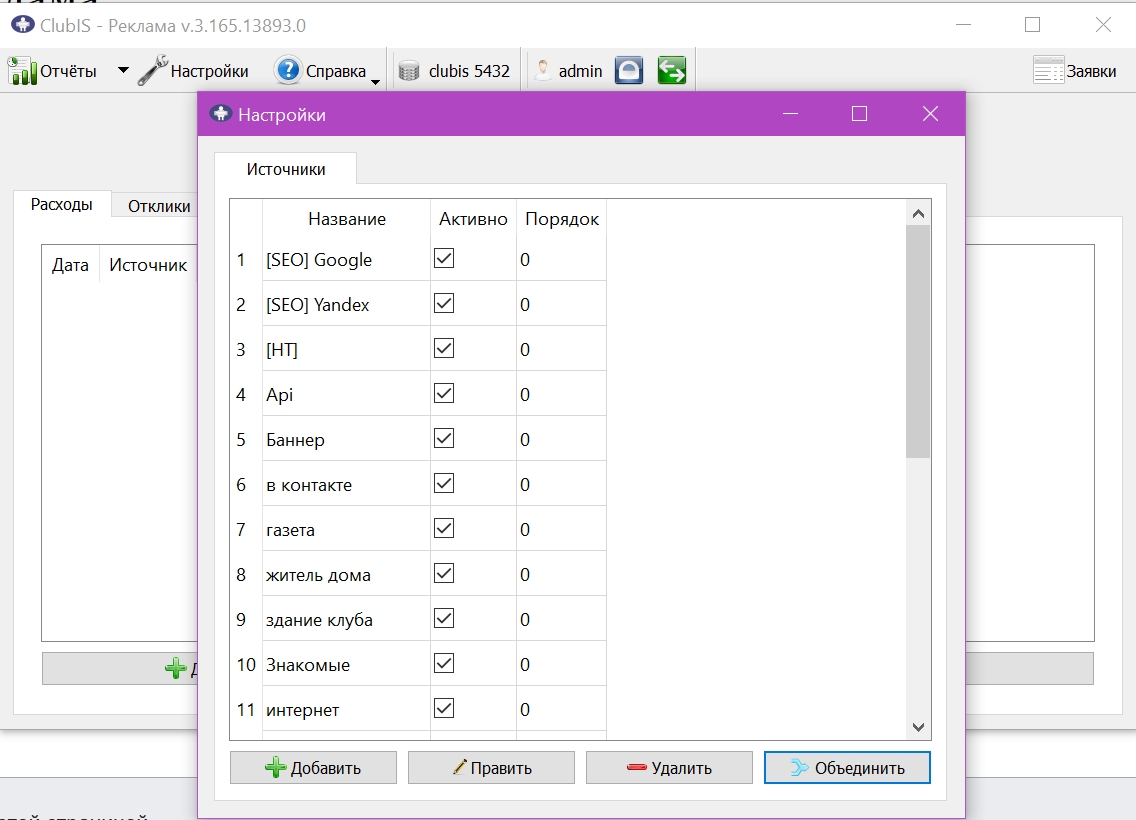
Task: Click the logo icon in Настройки title bar
Action: pyautogui.click(x=220, y=114)
